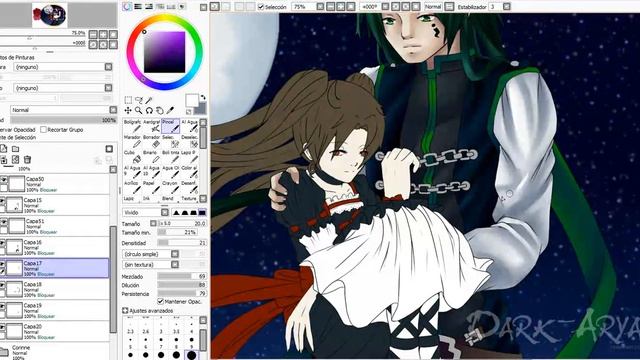The image size is (640, 360).
Task: Hide layer Capa20 with eye toggle
Action: [x=3, y=327]
